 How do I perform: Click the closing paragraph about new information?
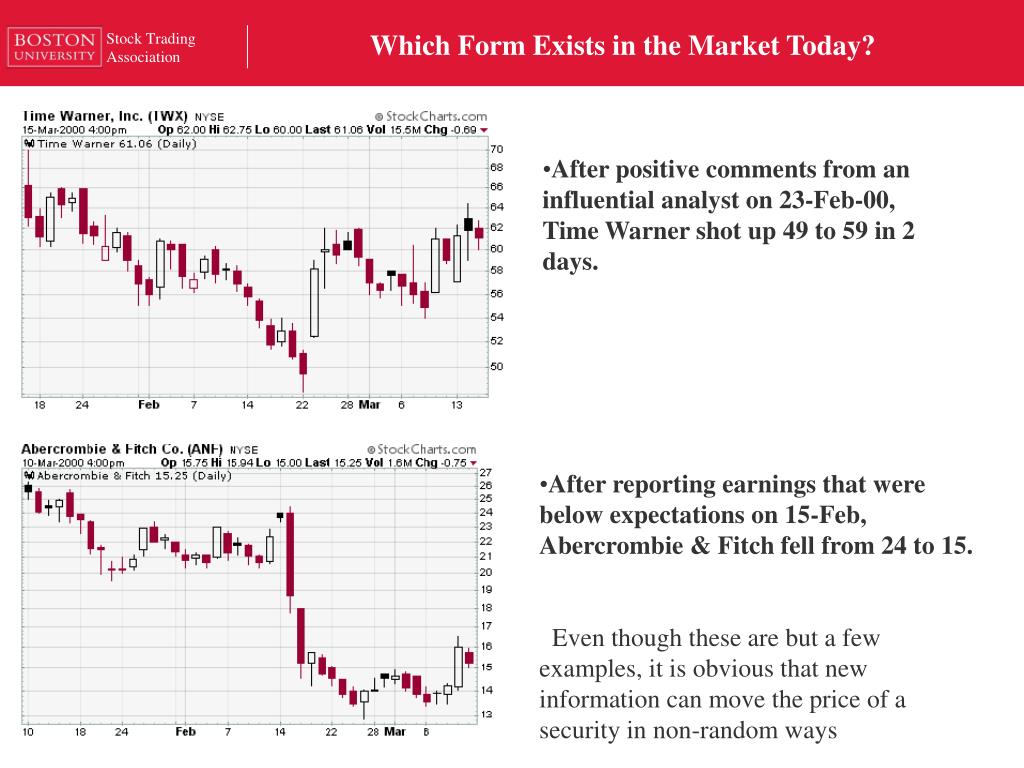722,684
